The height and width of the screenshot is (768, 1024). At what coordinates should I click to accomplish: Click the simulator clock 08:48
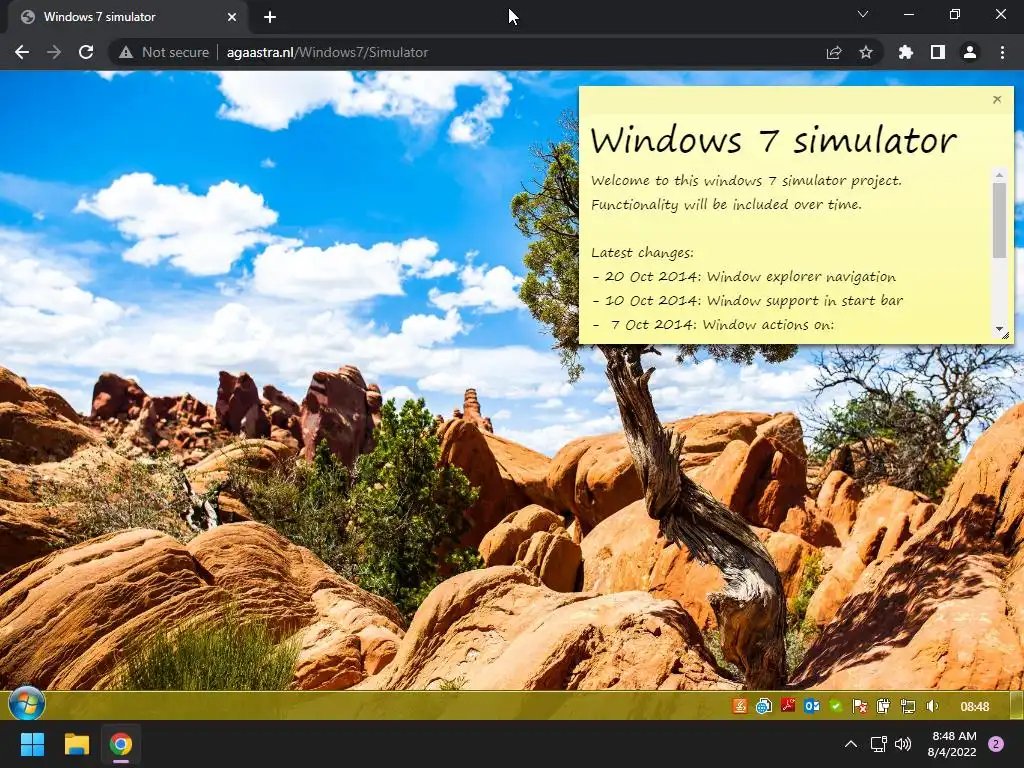click(x=974, y=707)
